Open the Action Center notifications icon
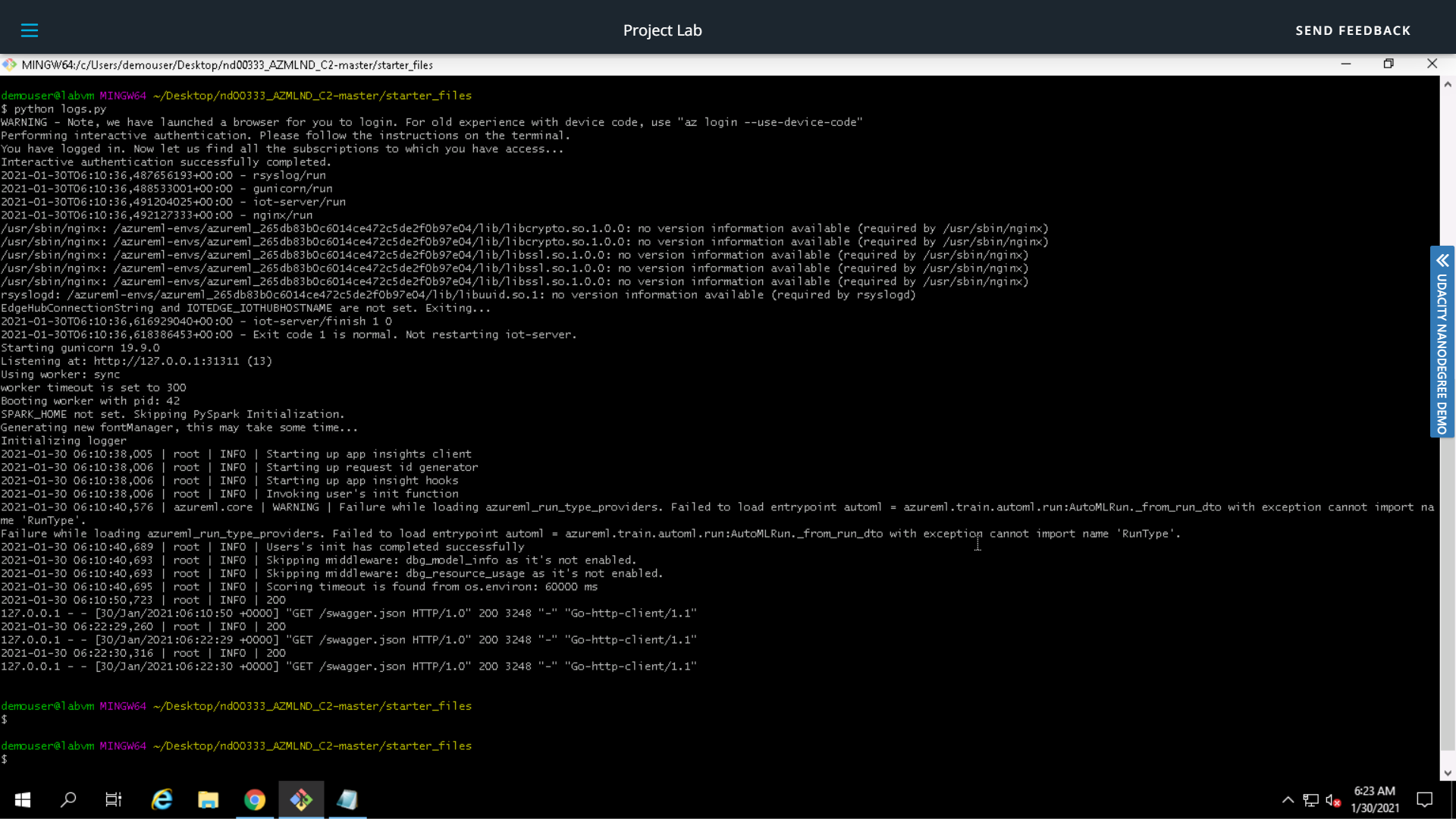 (1424, 799)
